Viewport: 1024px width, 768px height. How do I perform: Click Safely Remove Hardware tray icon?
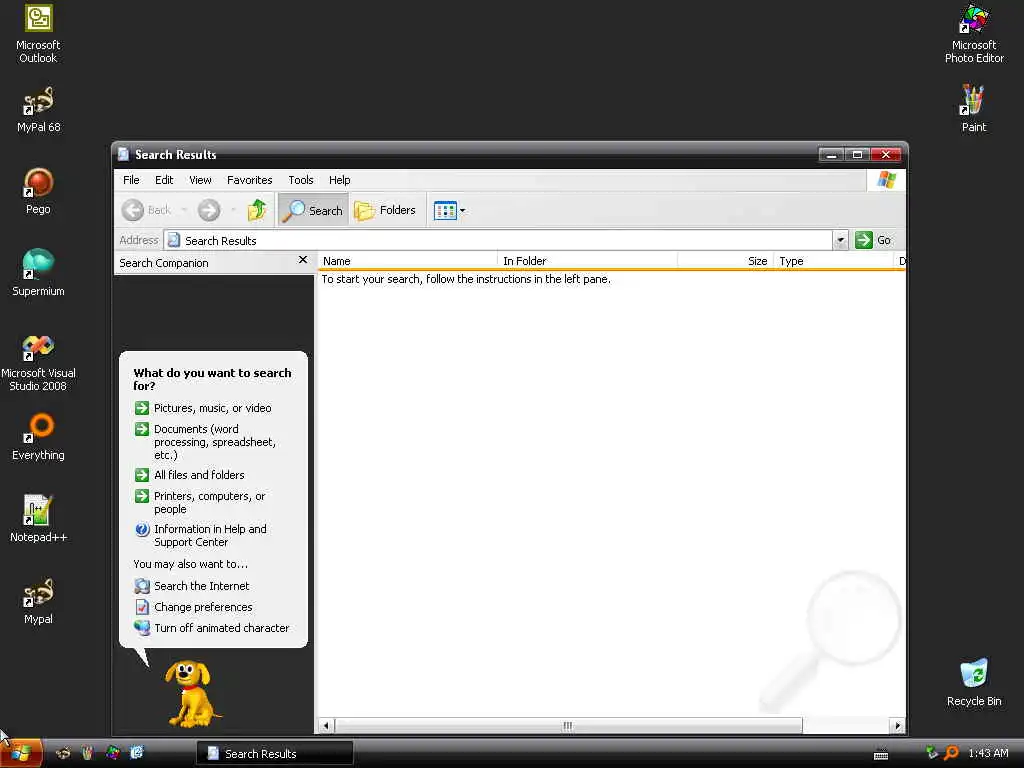tap(932, 753)
